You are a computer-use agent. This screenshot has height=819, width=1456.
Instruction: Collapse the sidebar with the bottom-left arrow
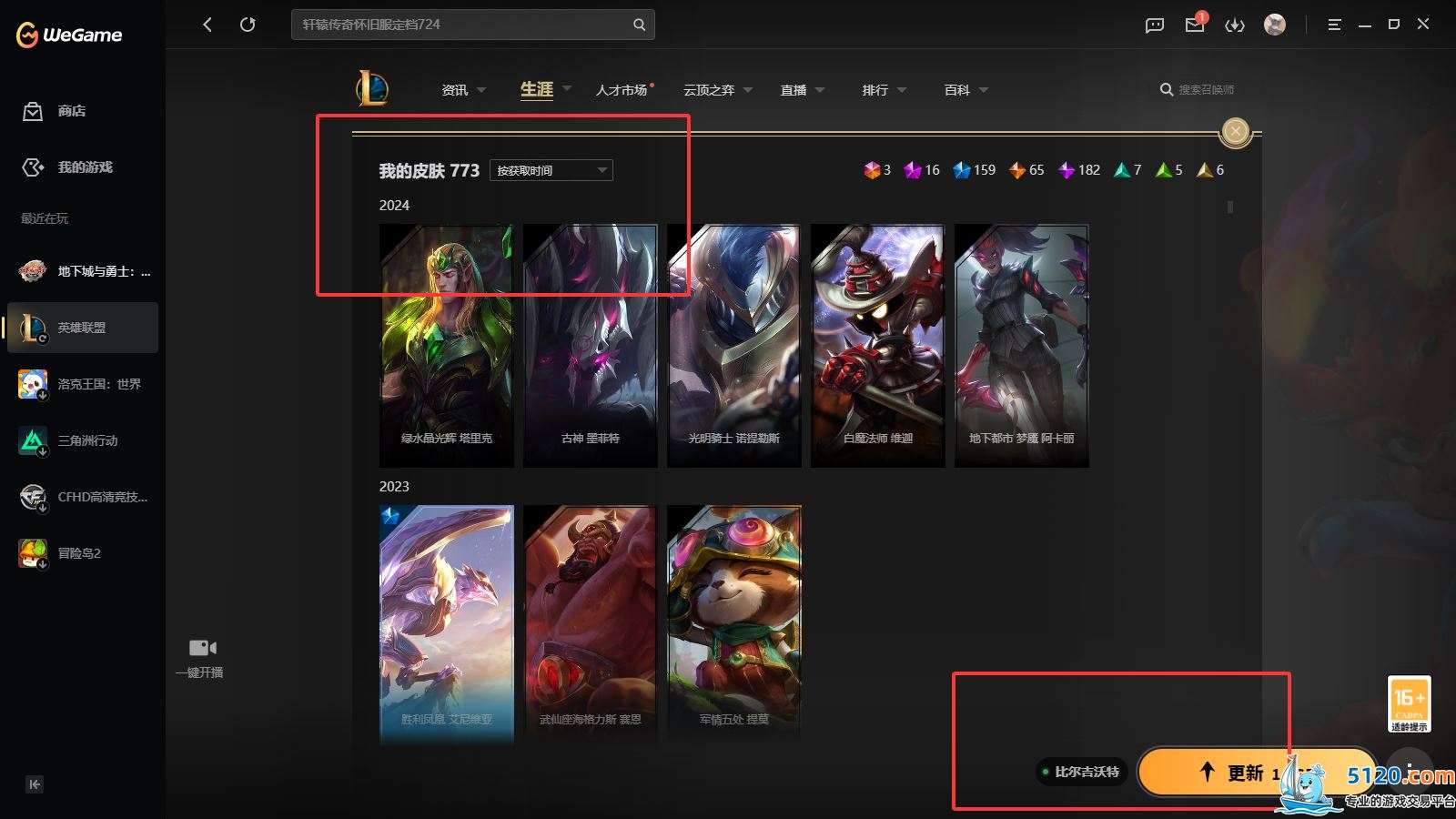pyautogui.click(x=35, y=784)
